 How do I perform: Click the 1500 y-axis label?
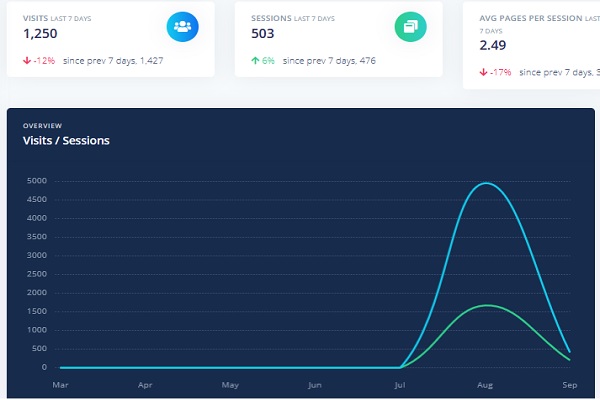tap(37, 311)
